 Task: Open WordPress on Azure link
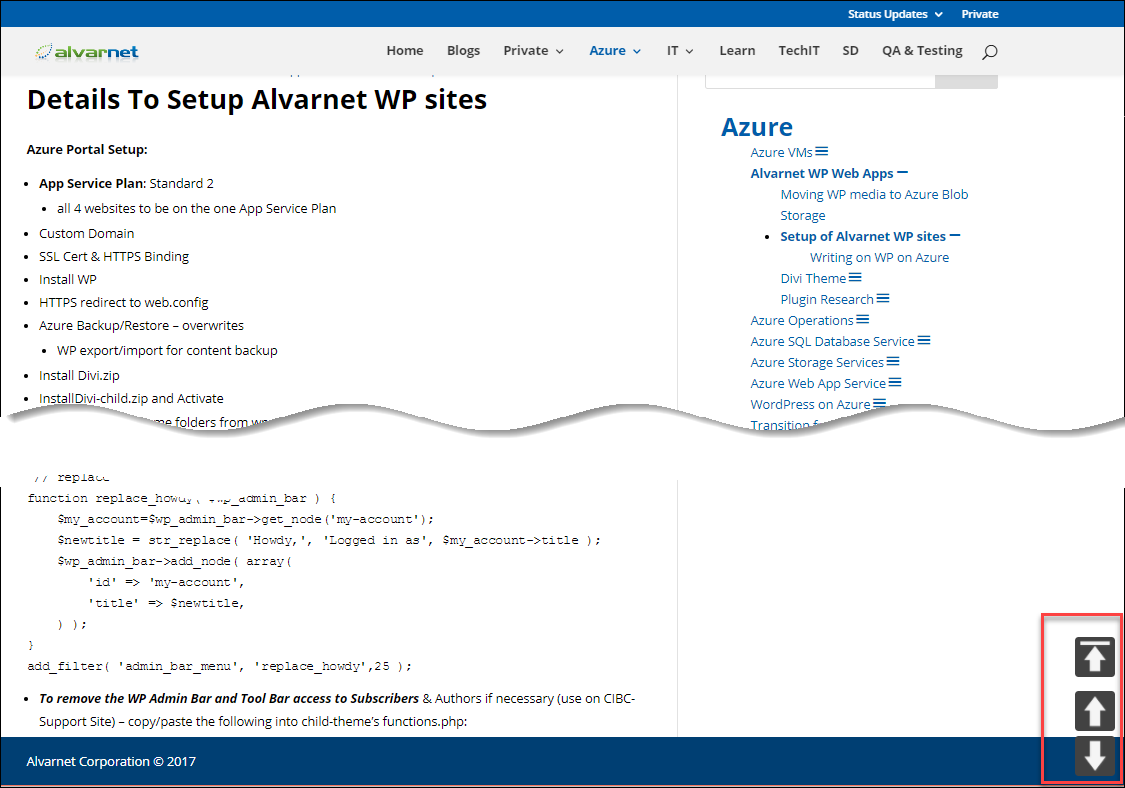click(x=810, y=403)
